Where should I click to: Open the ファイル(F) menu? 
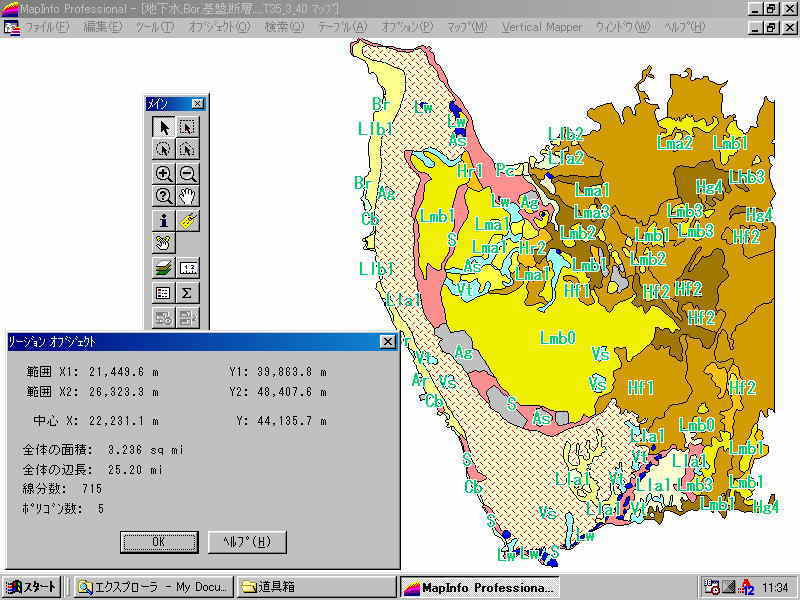pos(46,27)
